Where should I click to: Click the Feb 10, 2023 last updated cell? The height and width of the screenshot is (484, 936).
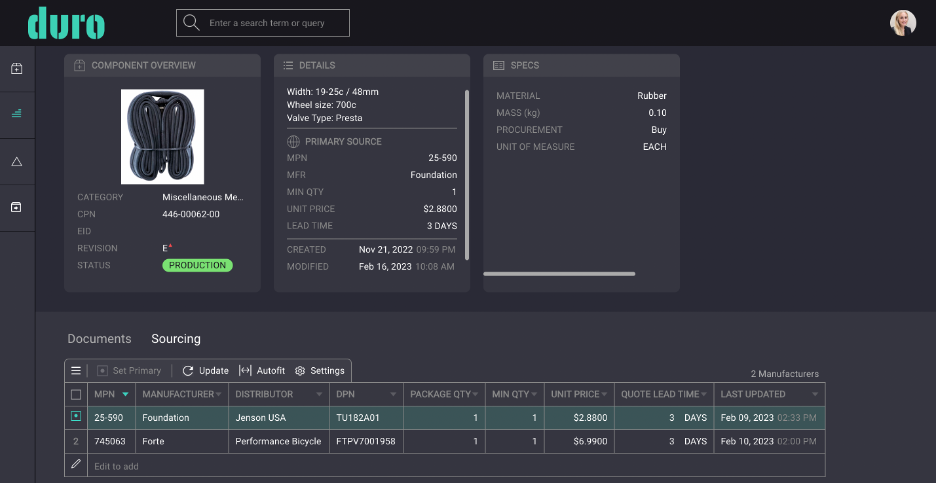(x=769, y=442)
